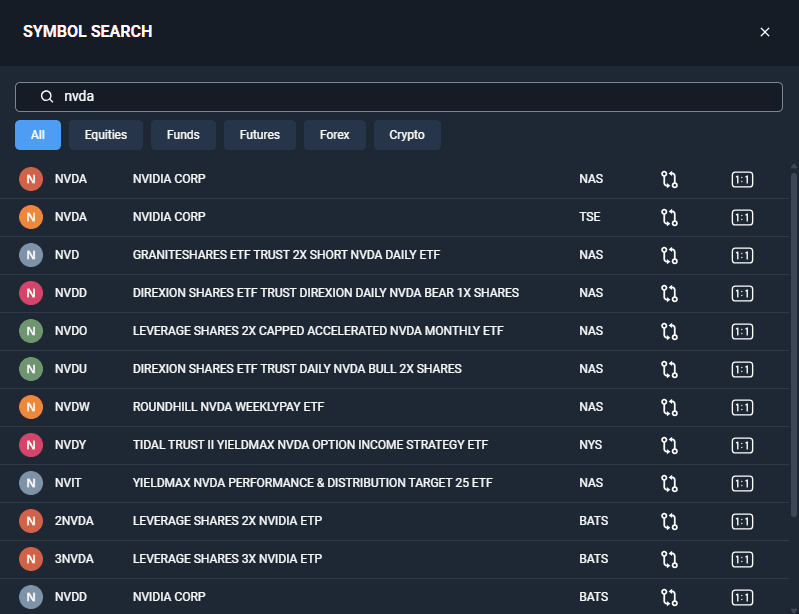The width and height of the screenshot is (799, 614).
Task: Open the Forex filter tab
Action: [334, 135]
